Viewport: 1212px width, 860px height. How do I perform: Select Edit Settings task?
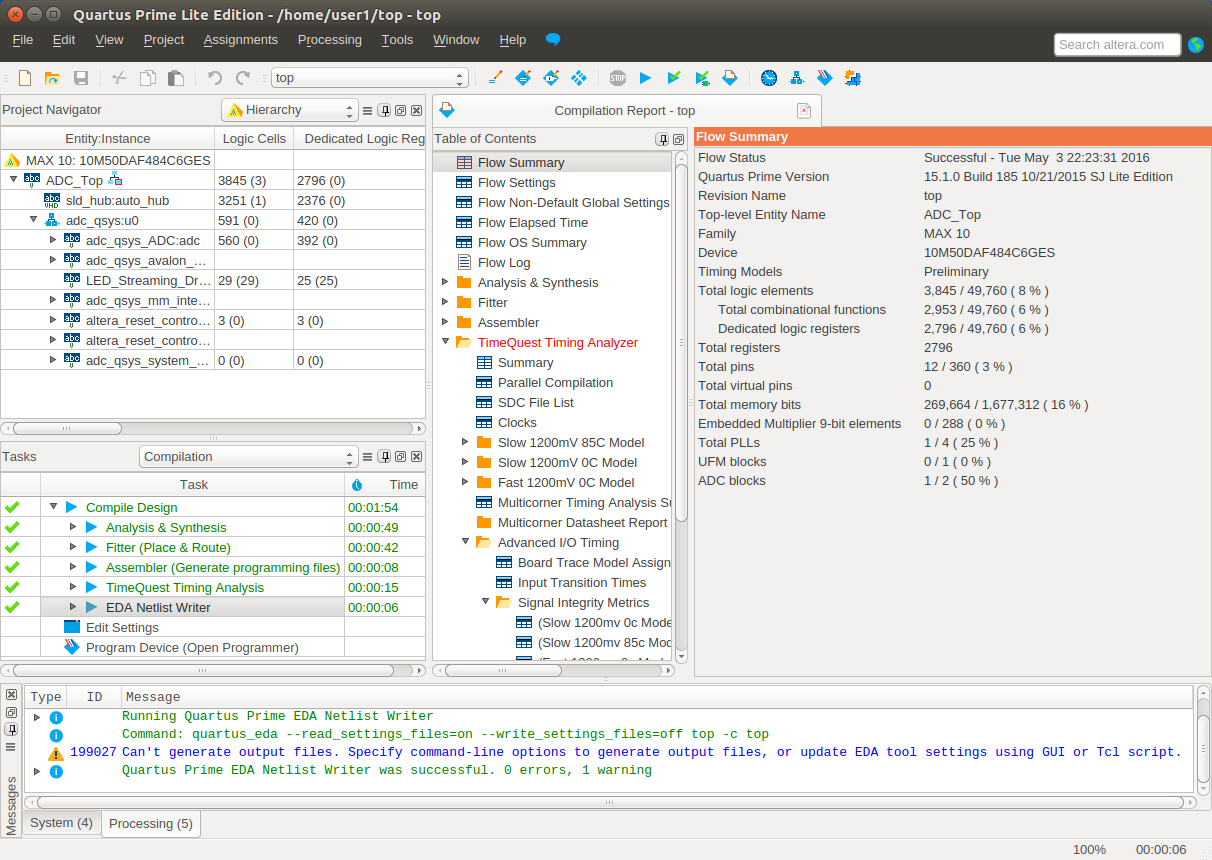122,627
